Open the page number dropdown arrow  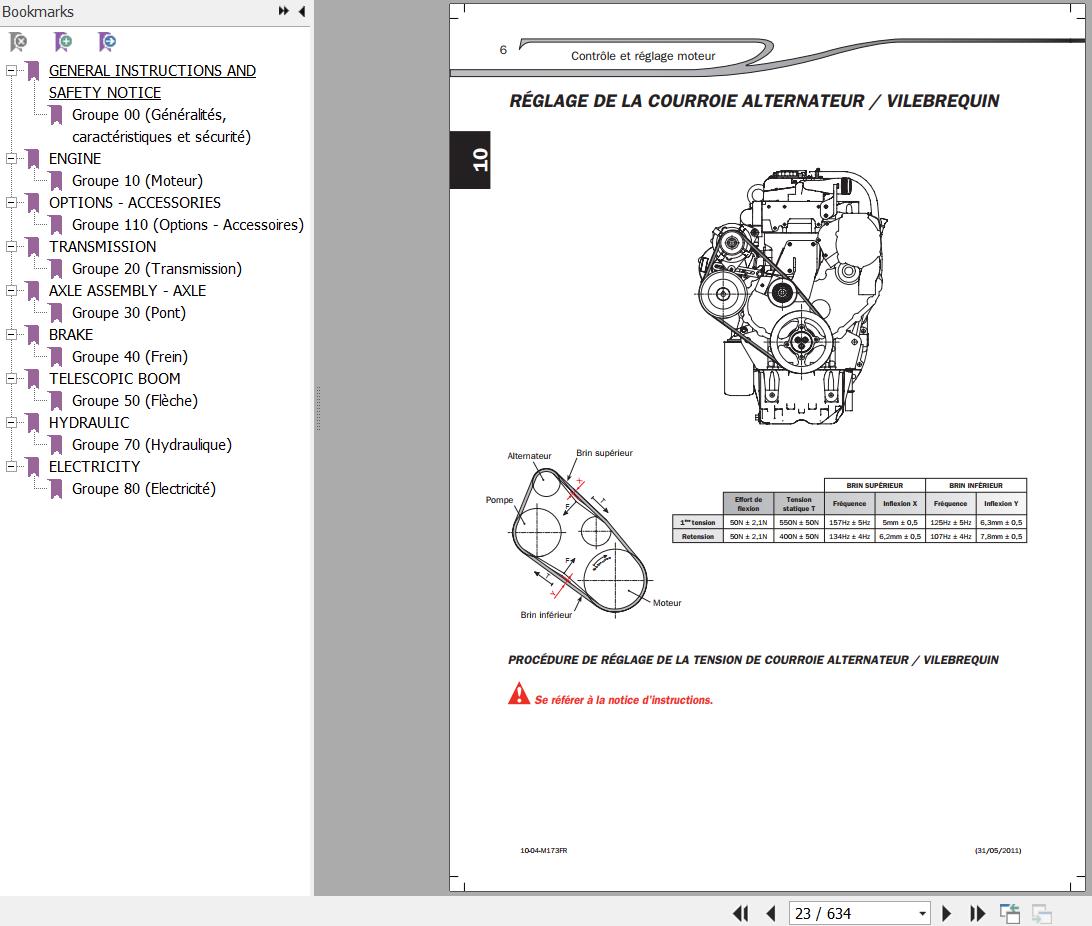[x=922, y=913]
